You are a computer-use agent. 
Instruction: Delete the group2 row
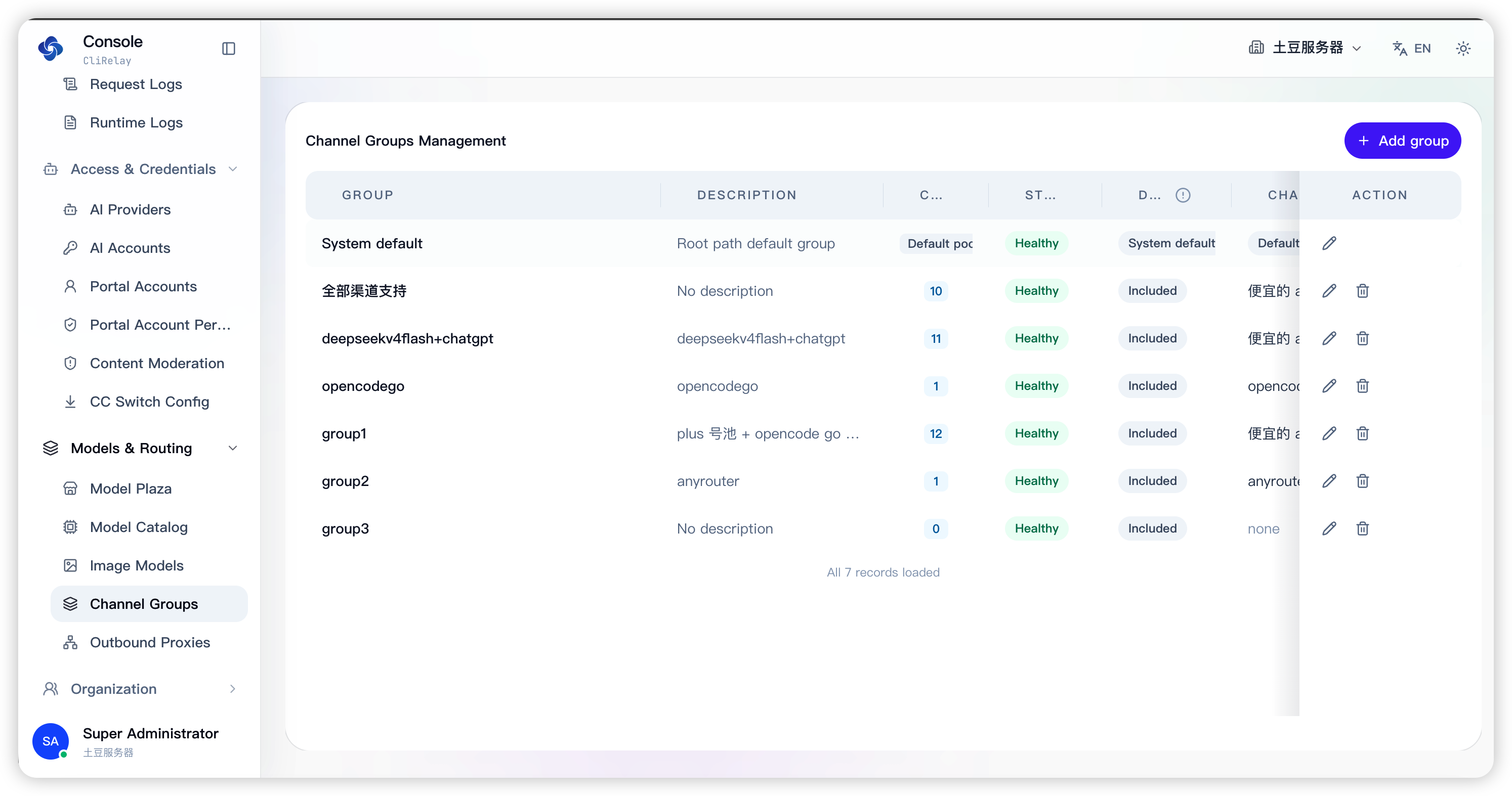click(1362, 481)
